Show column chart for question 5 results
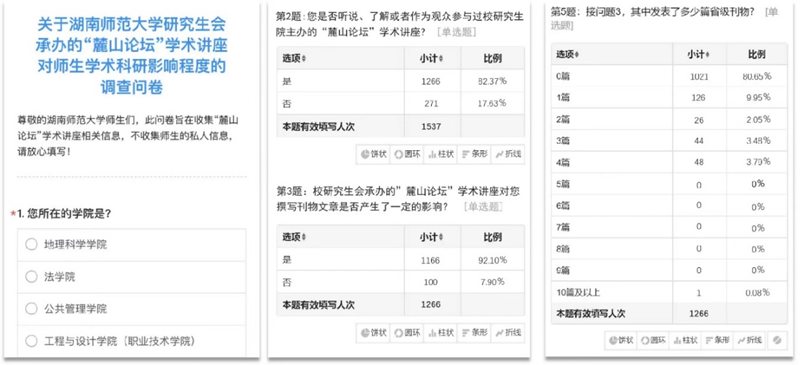 [685, 340]
